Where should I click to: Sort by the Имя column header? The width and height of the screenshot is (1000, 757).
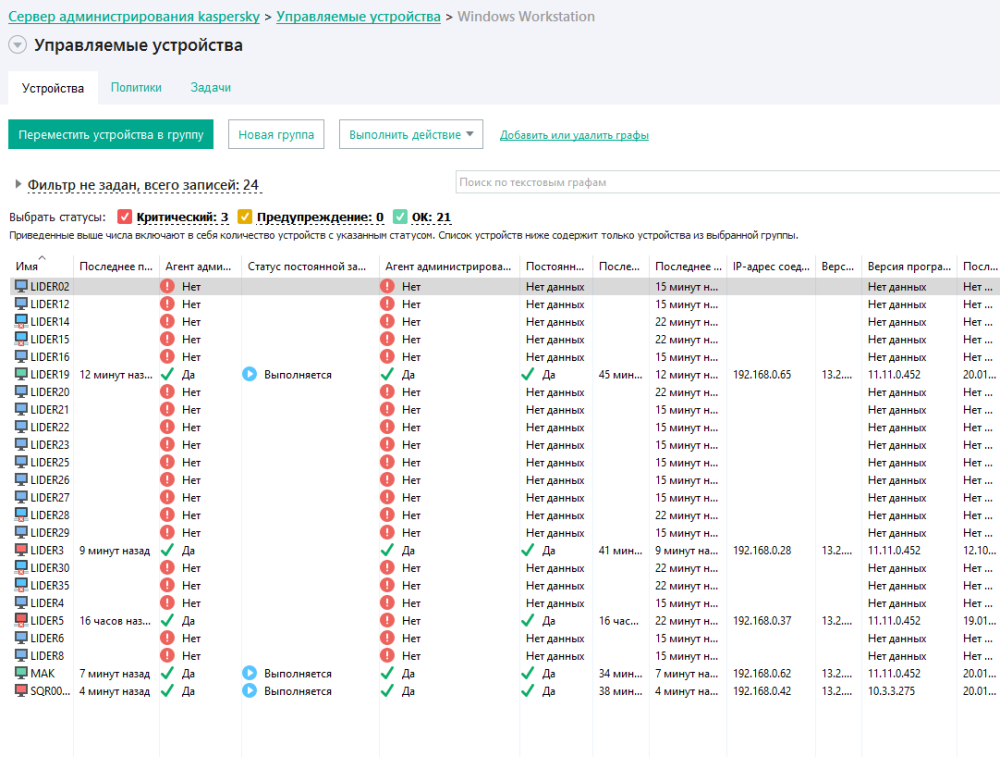(28, 266)
